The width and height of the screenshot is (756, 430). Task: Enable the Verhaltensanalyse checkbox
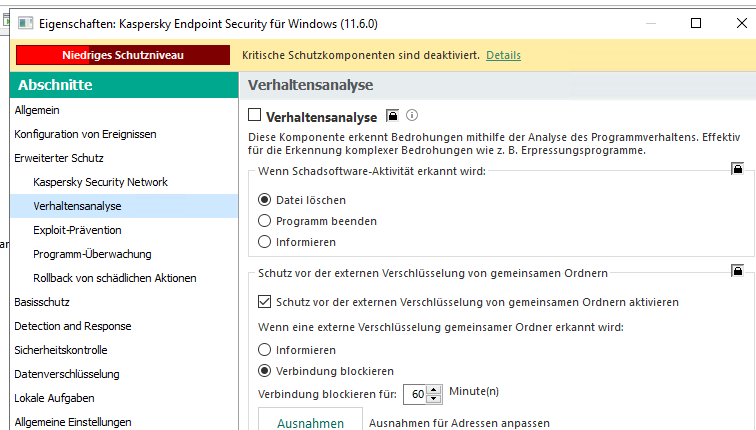(x=254, y=116)
